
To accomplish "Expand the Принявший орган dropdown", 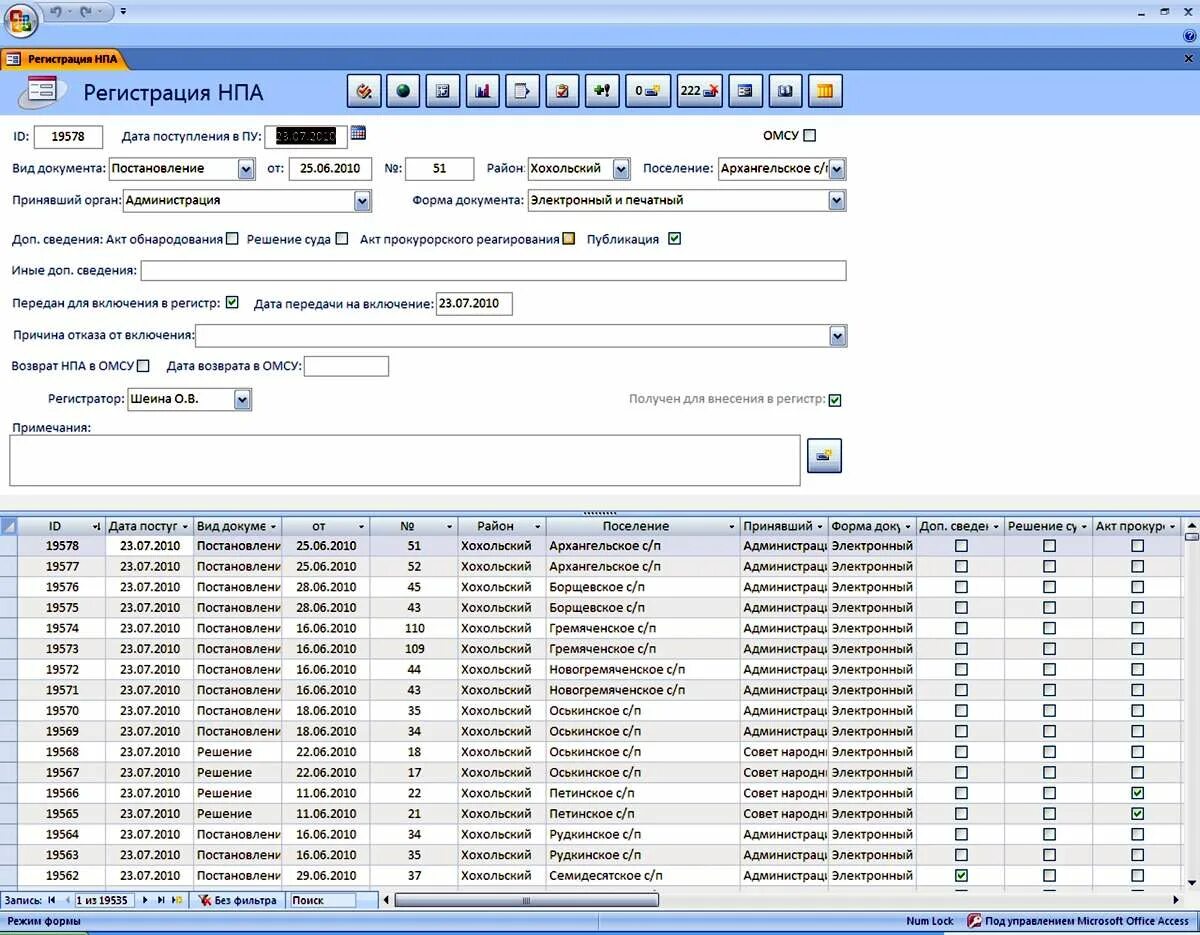I will click(362, 201).
